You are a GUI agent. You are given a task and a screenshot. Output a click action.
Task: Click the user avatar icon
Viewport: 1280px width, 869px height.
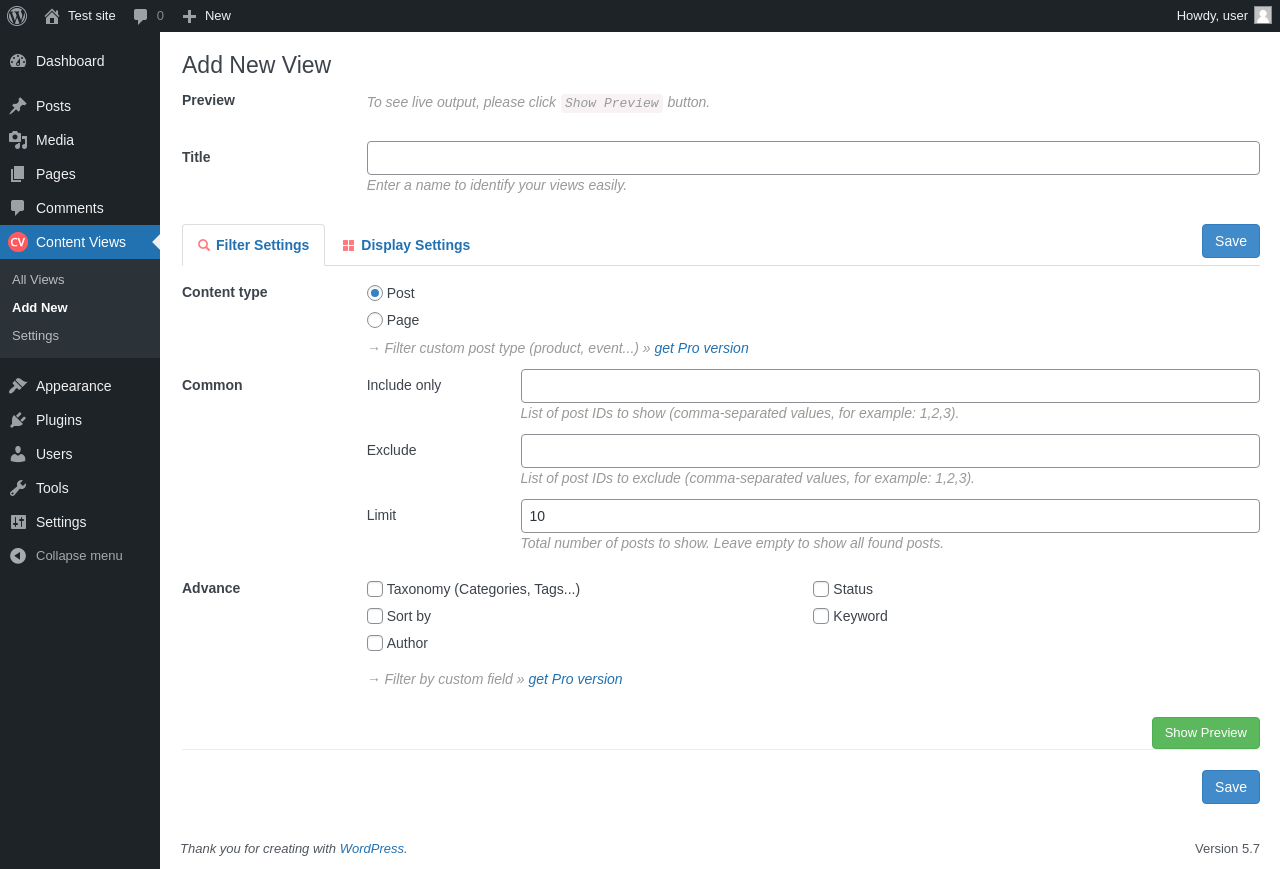1263,15
